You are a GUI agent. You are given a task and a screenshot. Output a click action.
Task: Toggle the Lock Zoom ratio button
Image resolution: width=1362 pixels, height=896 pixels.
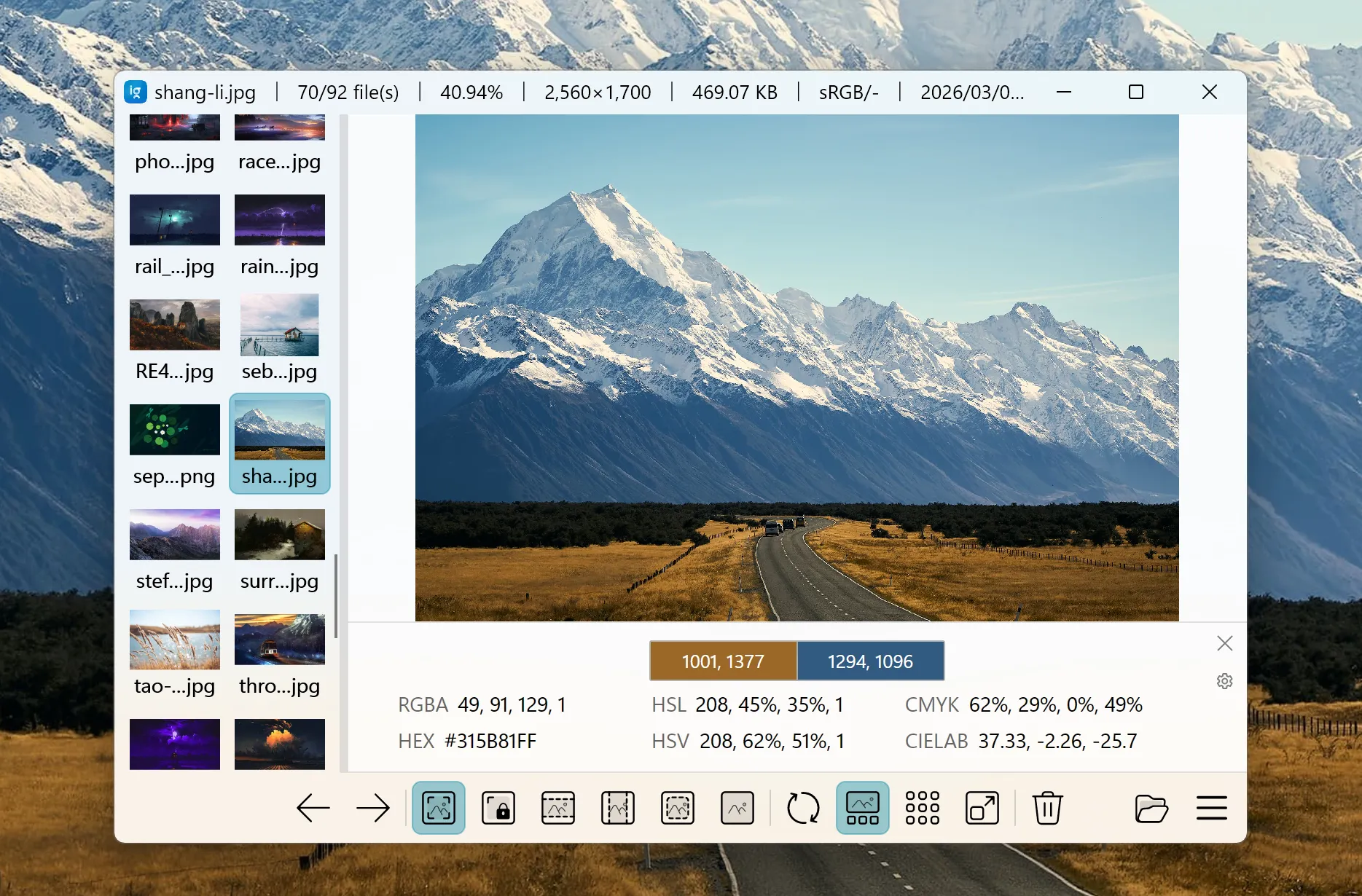tap(498, 808)
